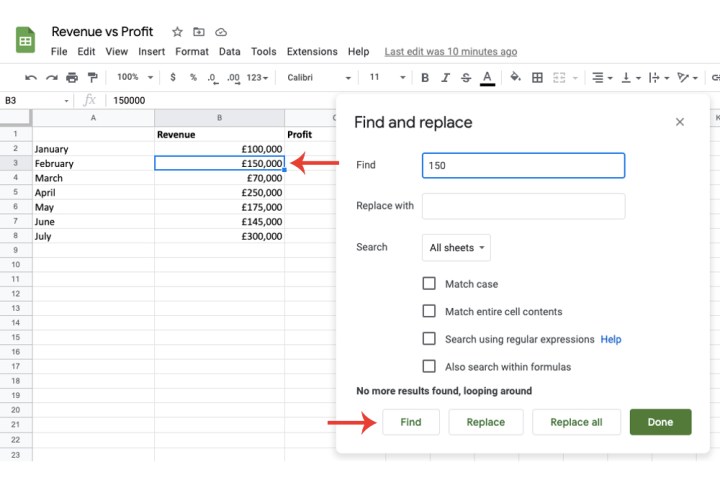
Task: Click the merge cells icon
Action: coord(559,78)
